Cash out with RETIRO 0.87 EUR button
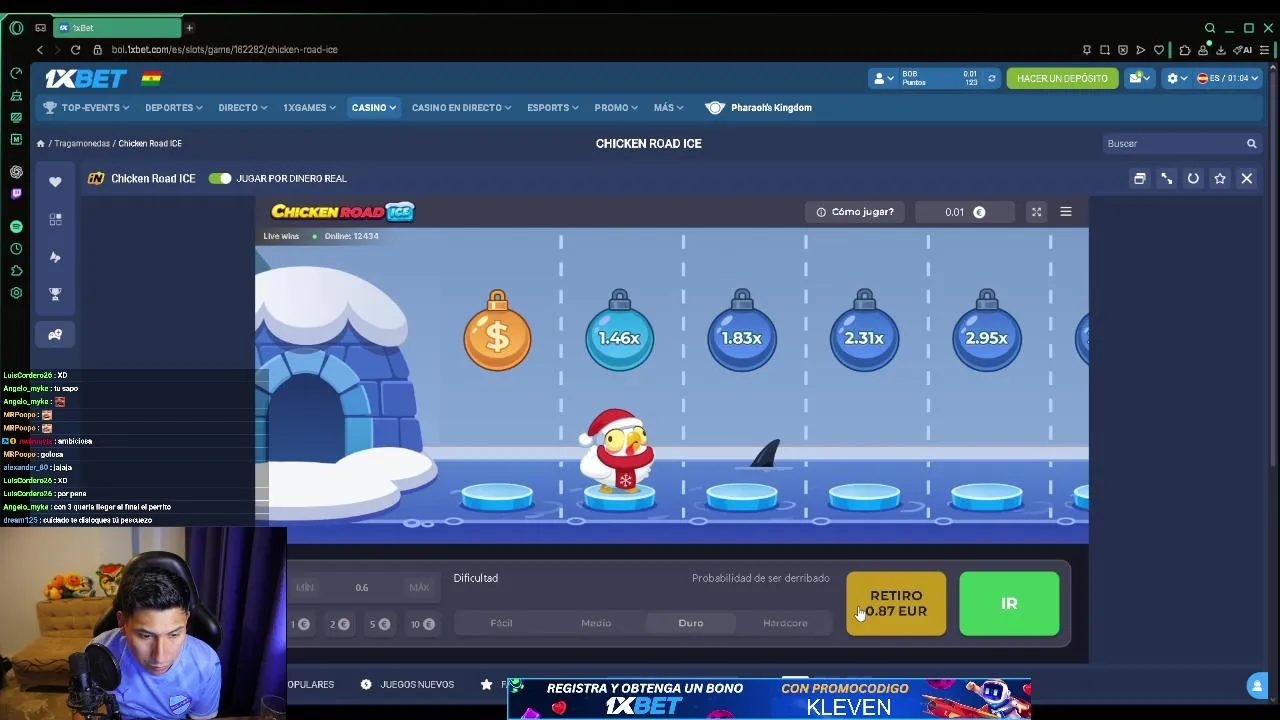Viewport: 1280px width, 720px height. point(896,604)
